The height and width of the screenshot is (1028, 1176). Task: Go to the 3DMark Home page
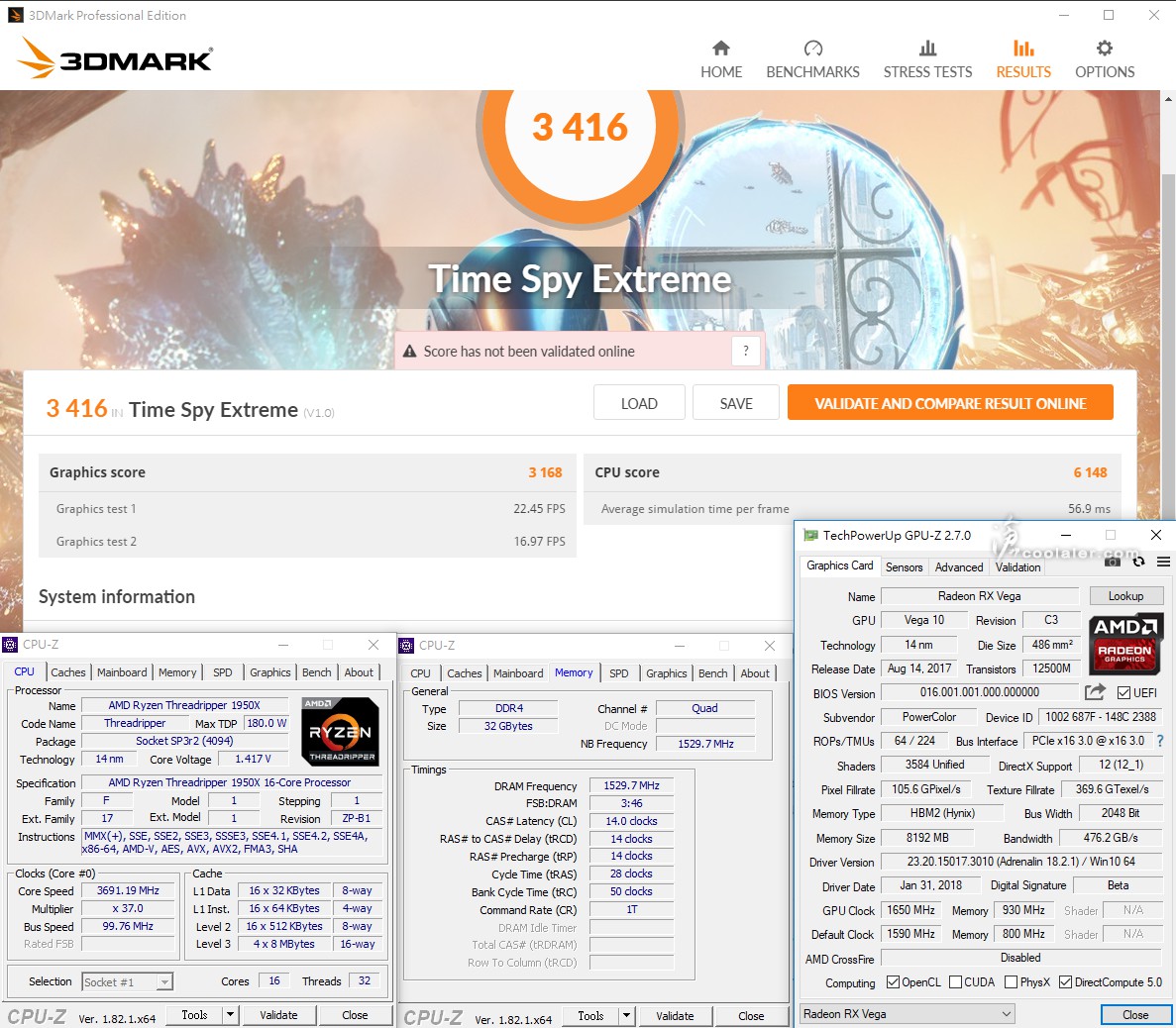(720, 59)
